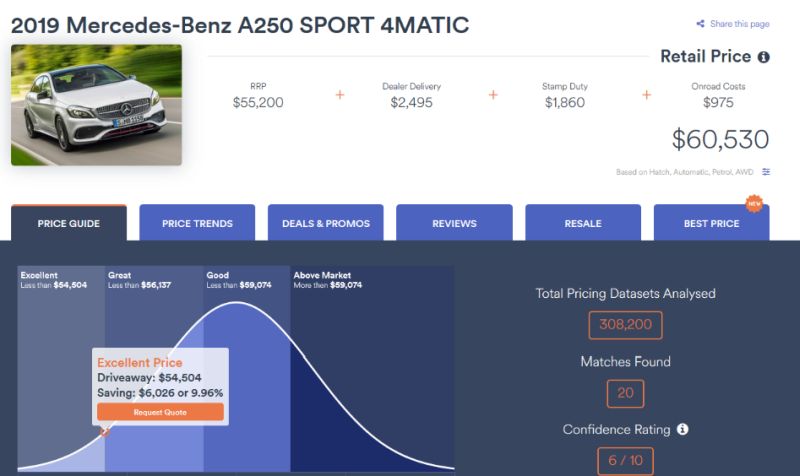
Task: Select the Good price zone on chart
Action: (247, 368)
